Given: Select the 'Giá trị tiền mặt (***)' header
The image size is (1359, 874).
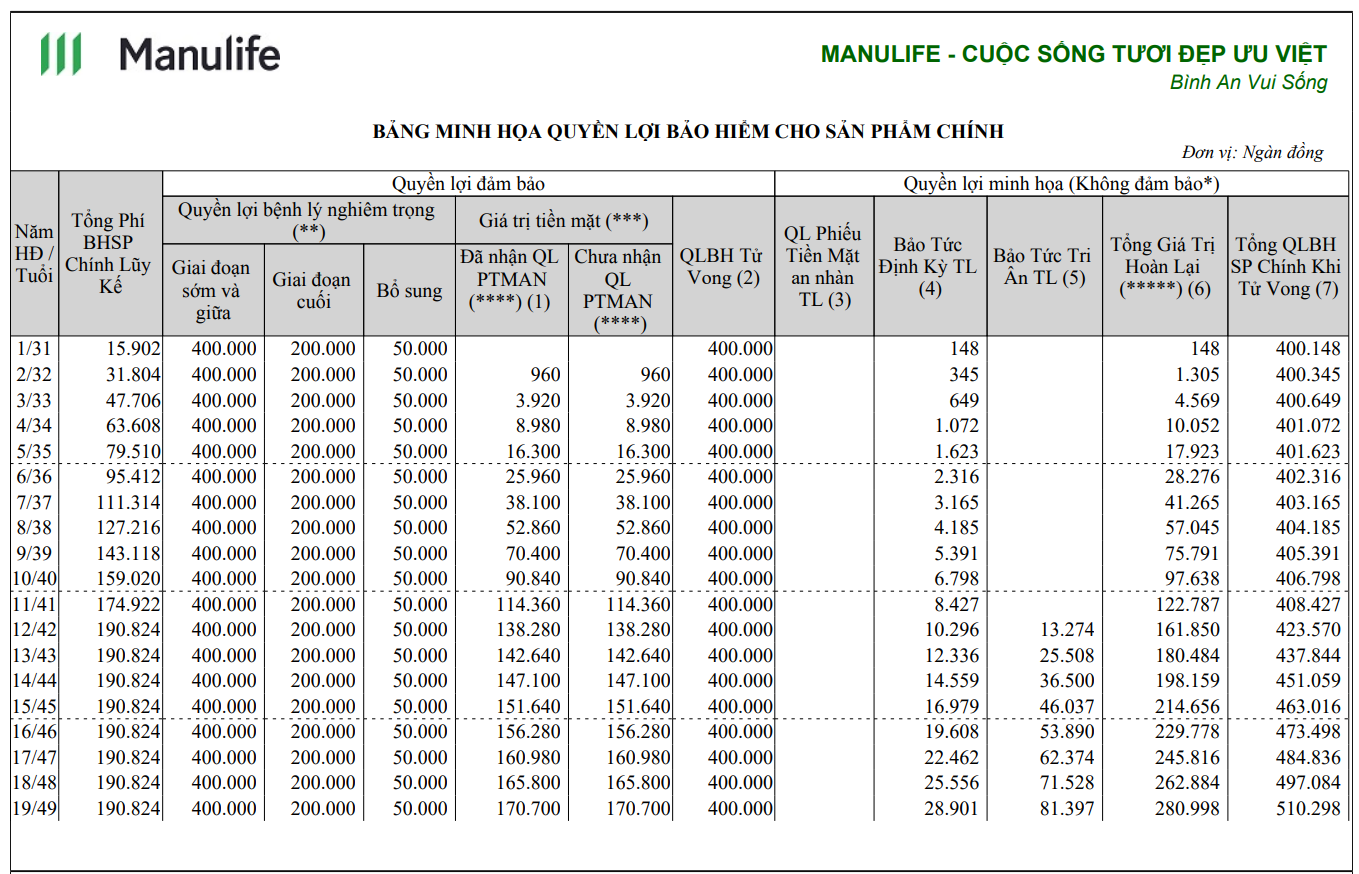Looking at the screenshot, I should (564, 220).
